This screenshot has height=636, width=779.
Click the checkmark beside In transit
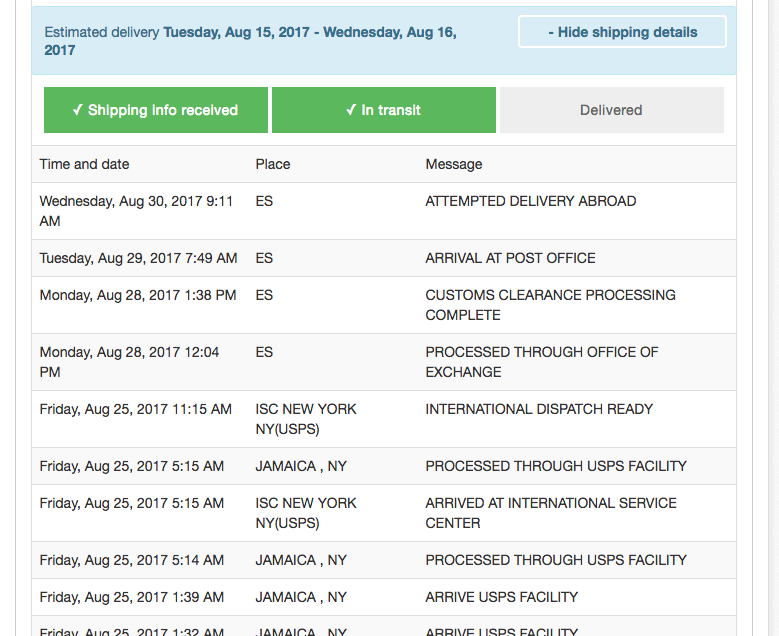(351, 110)
